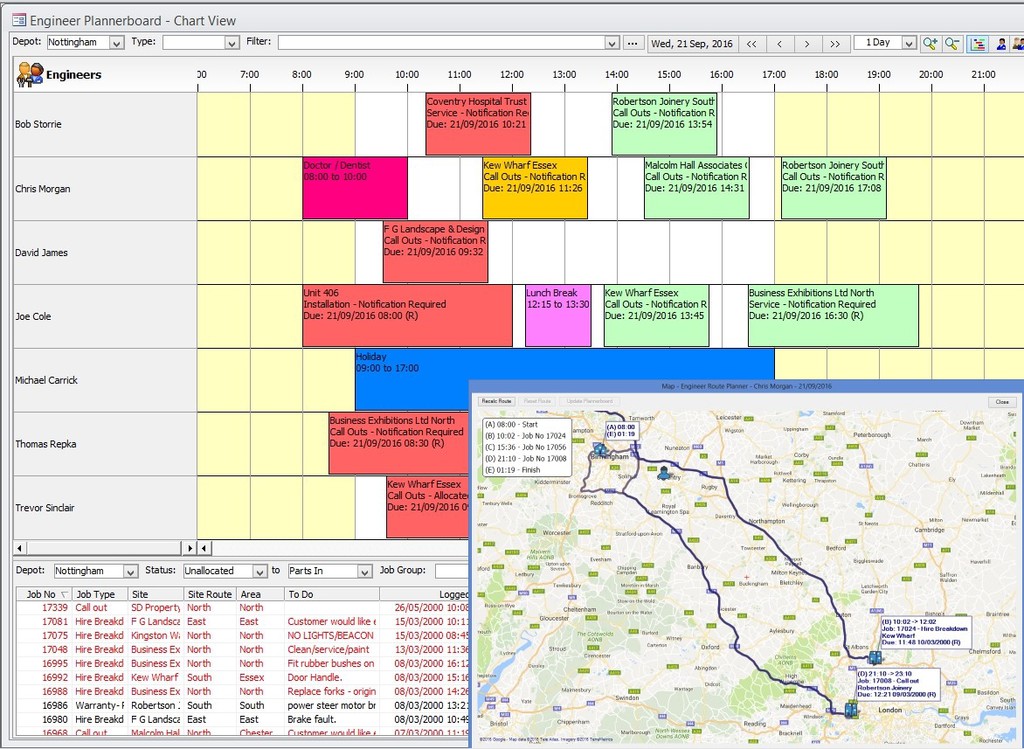
Task: Select job row 17339 in the job list
Action: click(242, 608)
